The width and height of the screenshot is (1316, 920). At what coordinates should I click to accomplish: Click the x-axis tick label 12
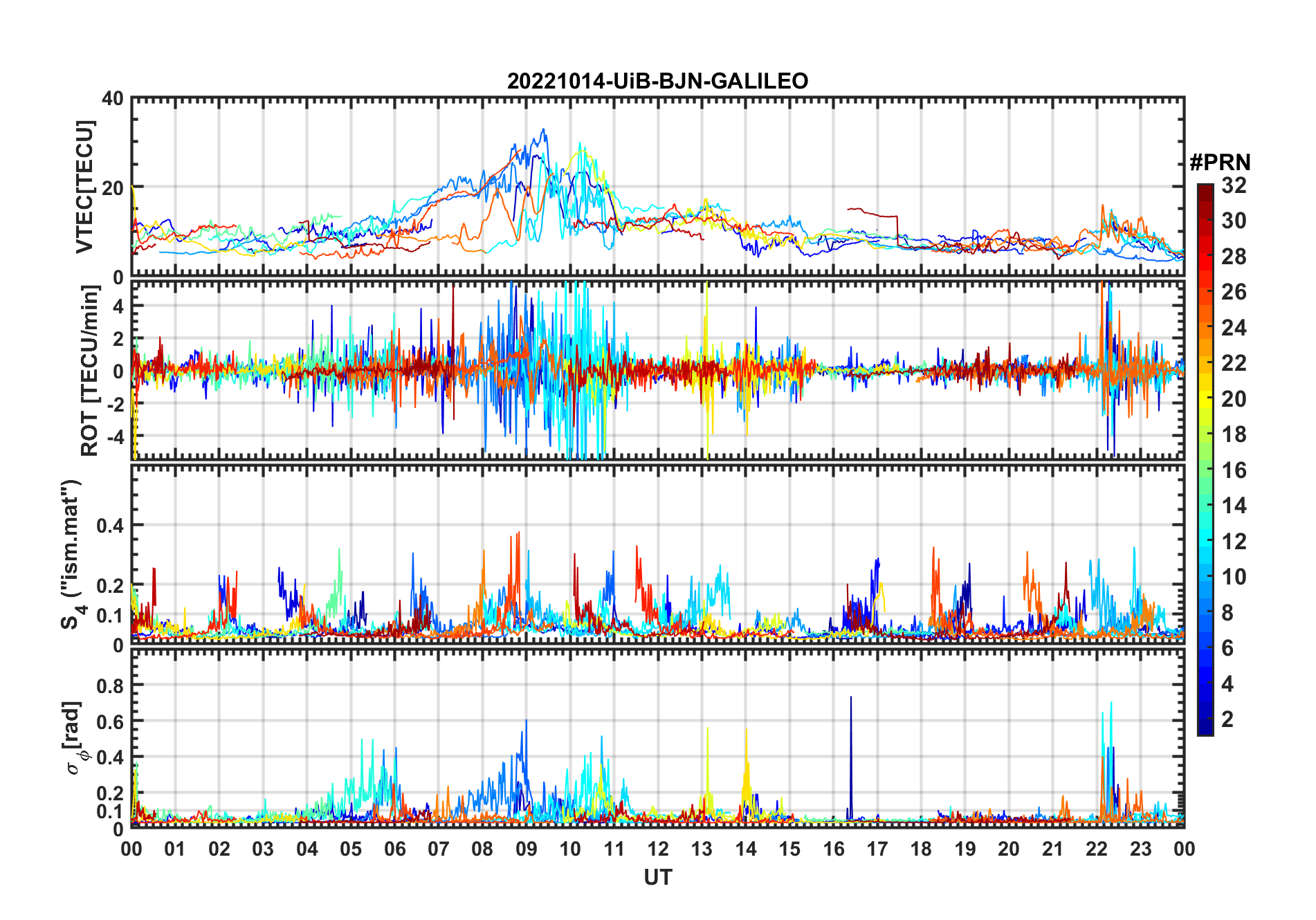pyautogui.click(x=658, y=849)
